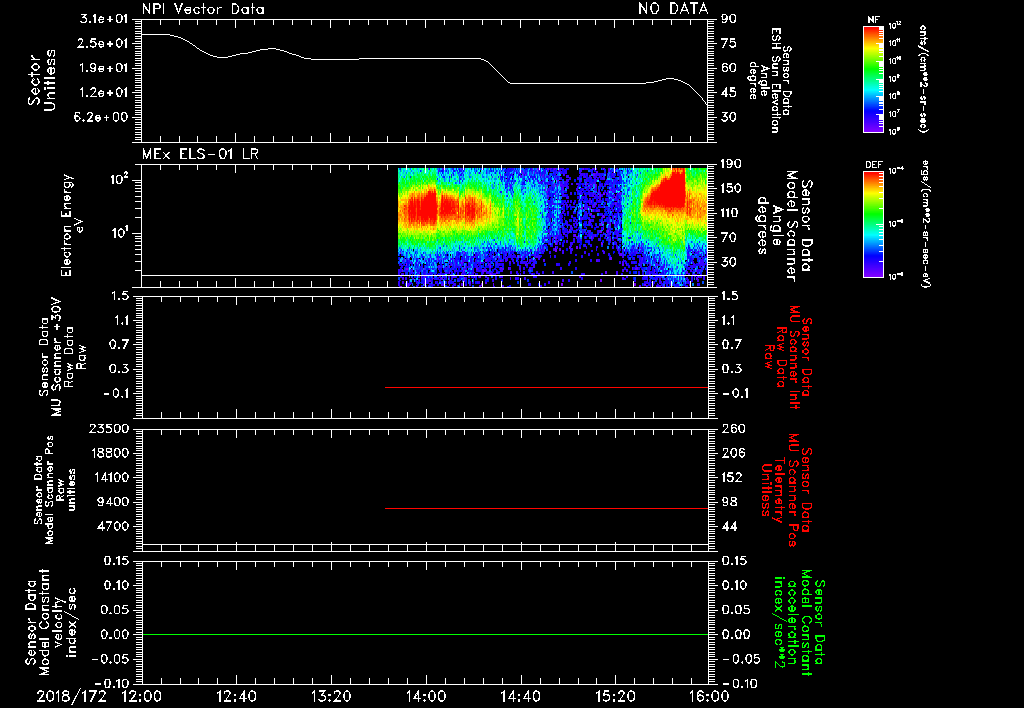1024x708 pixels.
Task: Click the "ergs/(cm**2-sr-sec-eV)" units label
Action: tap(925, 223)
